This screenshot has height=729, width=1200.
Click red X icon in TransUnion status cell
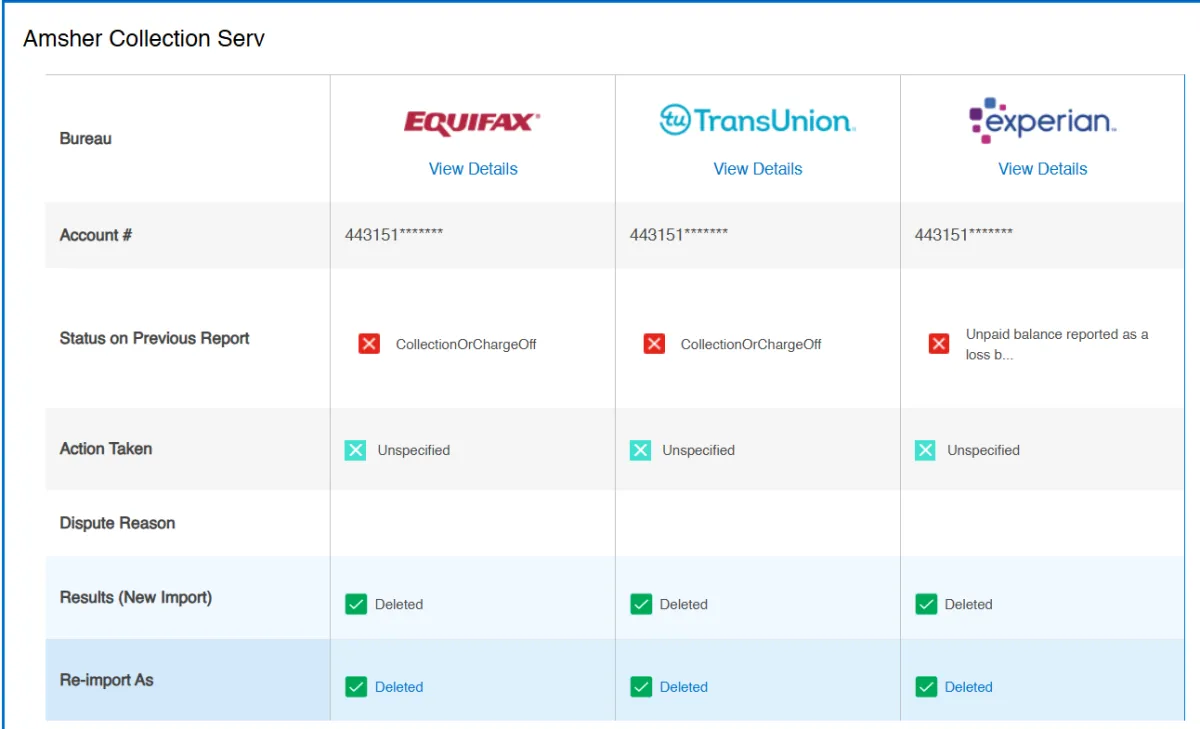[x=654, y=344]
